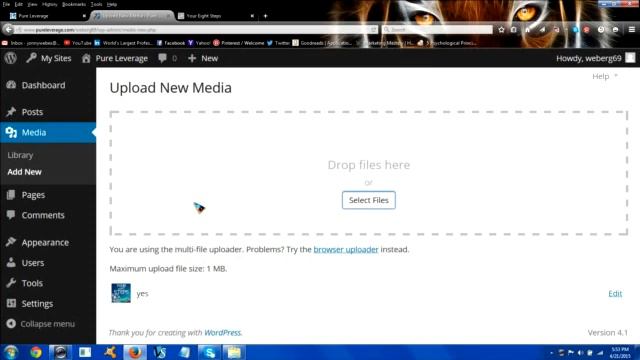640x360 pixels.
Task: Open the Inbox bookmark
Action: click(x=31, y=43)
